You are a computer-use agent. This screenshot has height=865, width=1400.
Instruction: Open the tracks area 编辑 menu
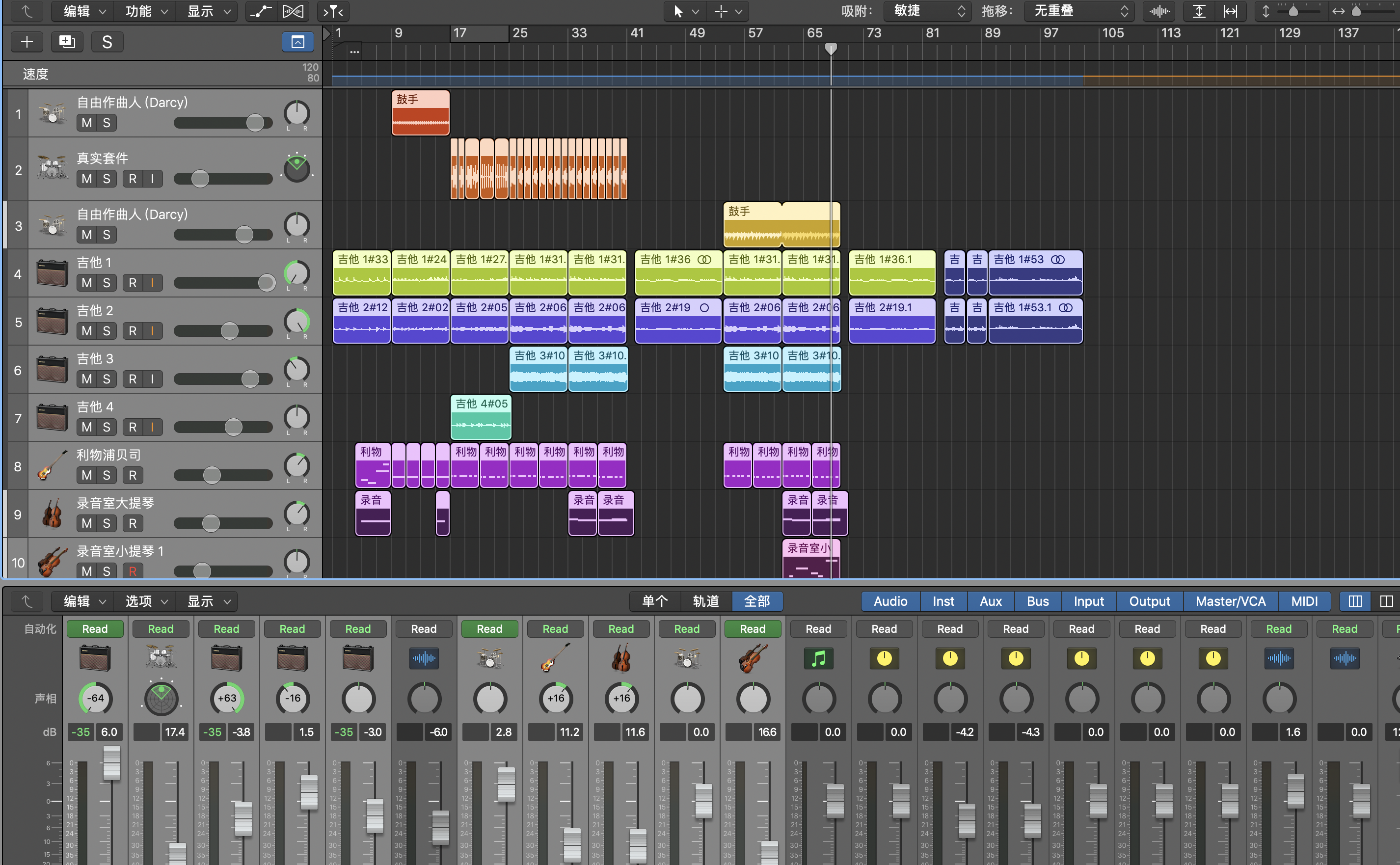(83, 11)
